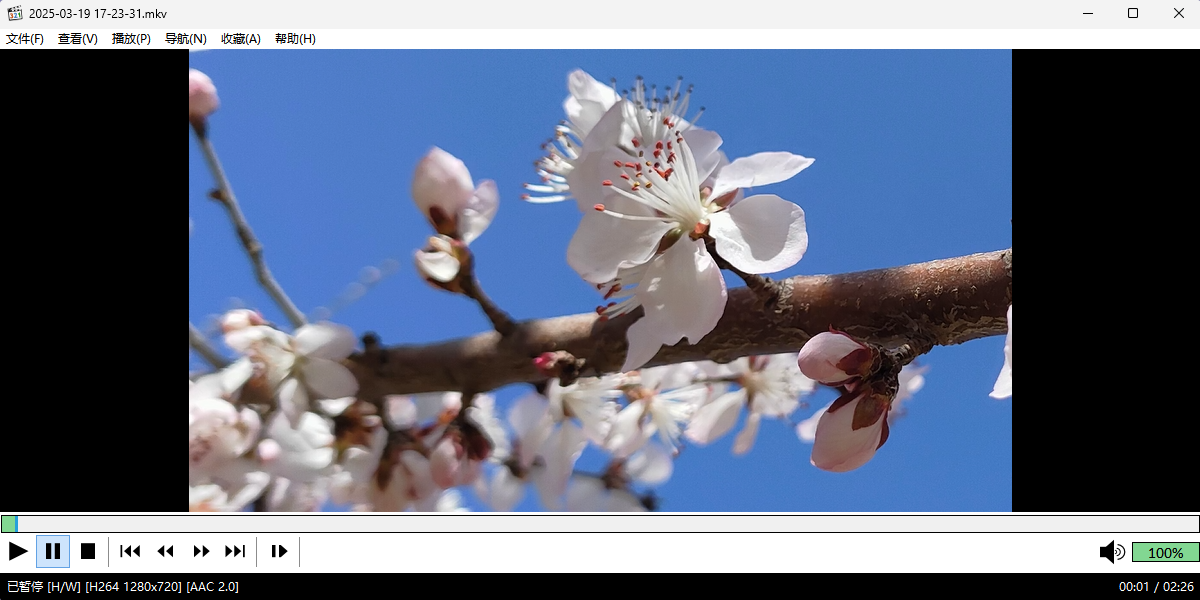1200x600 pixels.
Task: Open the 文件(F) menu
Action: tap(25, 39)
